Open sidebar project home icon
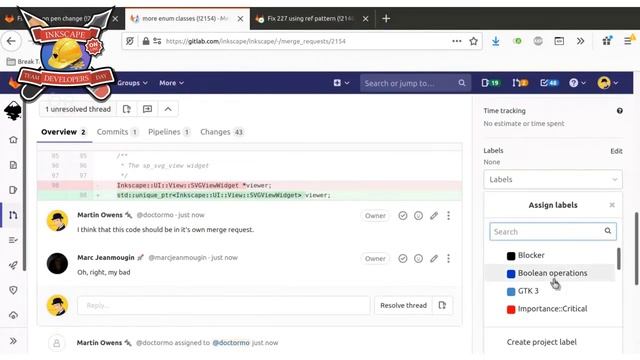Image resolution: width=640 pixels, height=360 pixels. pyautogui.click(x=13, y=140)
